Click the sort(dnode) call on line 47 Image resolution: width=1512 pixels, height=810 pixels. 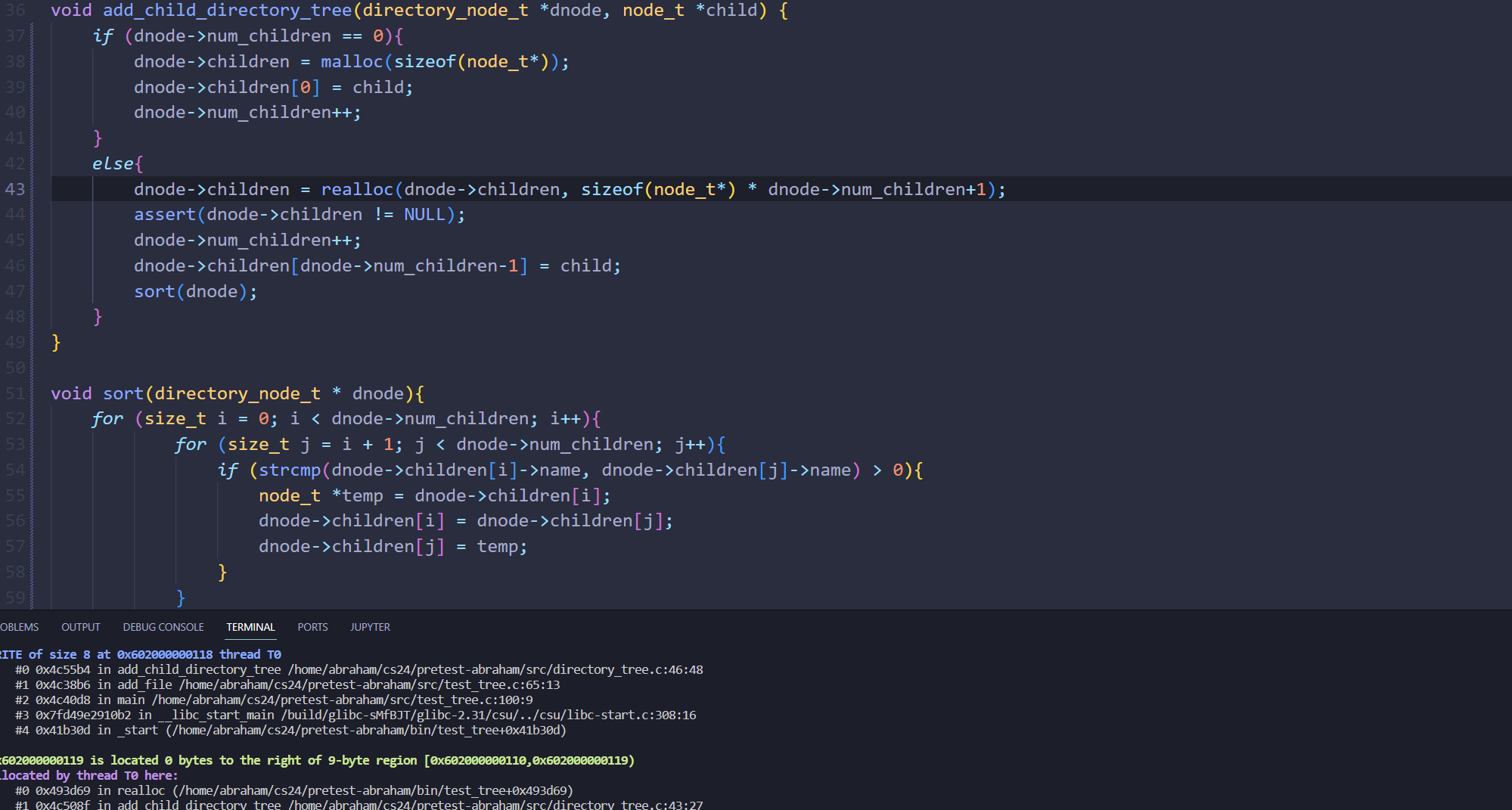154,291
